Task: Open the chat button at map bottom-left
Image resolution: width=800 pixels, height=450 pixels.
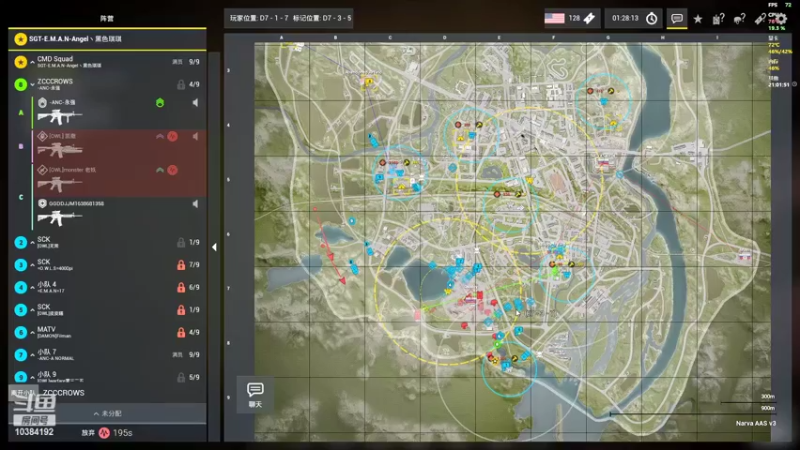Action: point(255,394)
